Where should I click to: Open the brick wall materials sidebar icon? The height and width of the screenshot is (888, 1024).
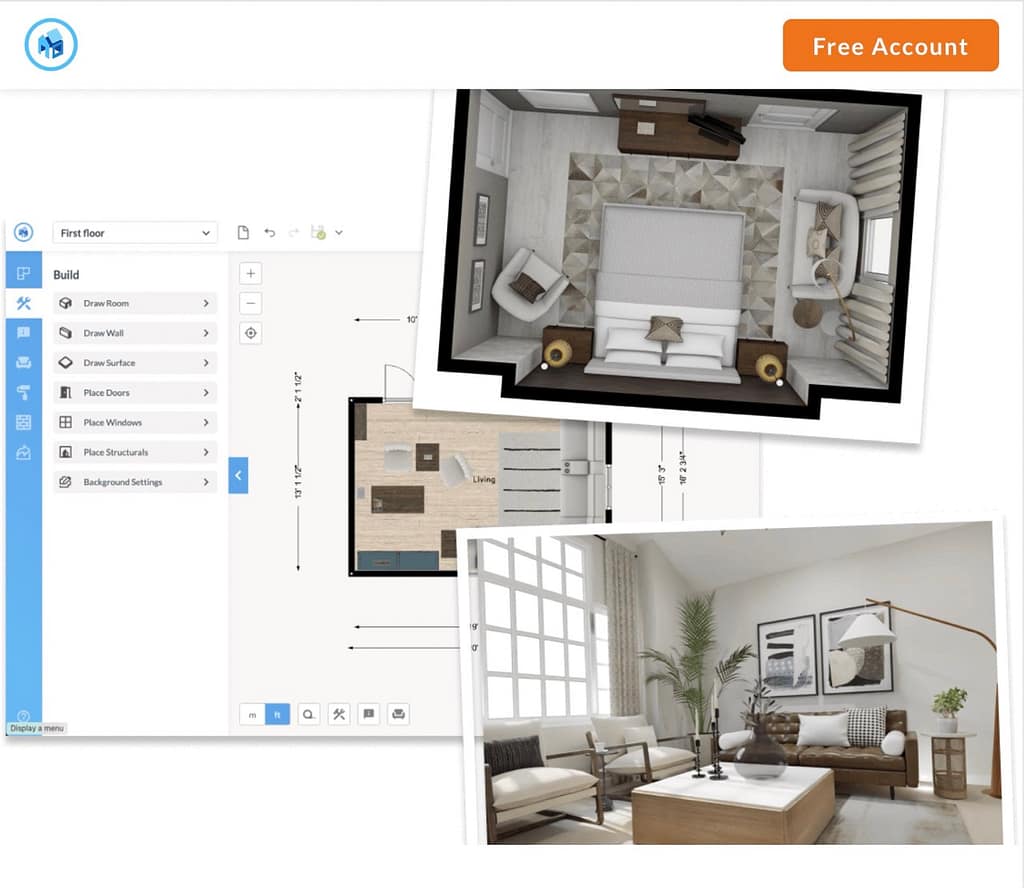(23, 423)
